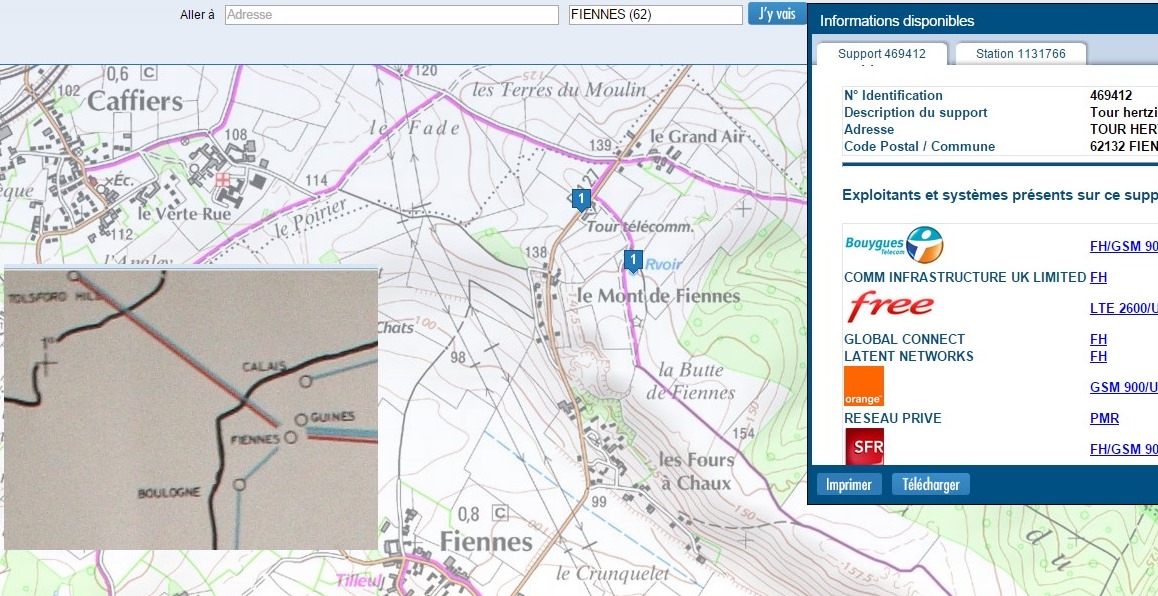The width and height of the screenshot is (1158, 596).
Task: Click the les Fours à Chaux map label
Action: pyautogui.click(x=696, y=472)
